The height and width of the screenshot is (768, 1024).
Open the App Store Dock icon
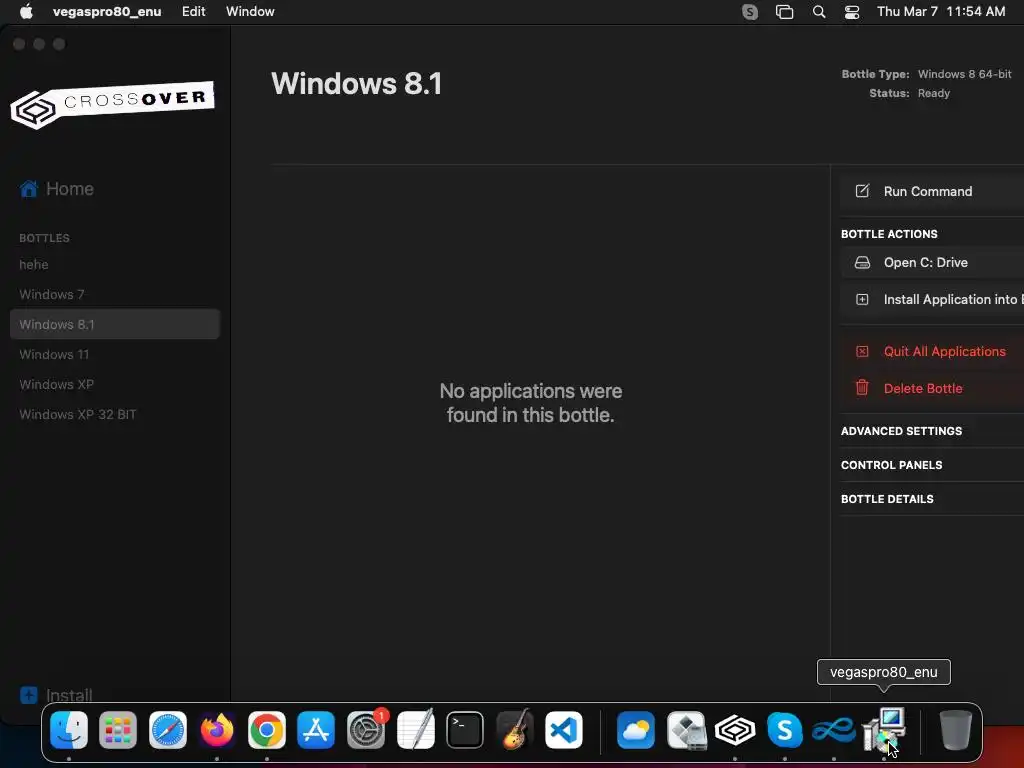click(316, 729)
